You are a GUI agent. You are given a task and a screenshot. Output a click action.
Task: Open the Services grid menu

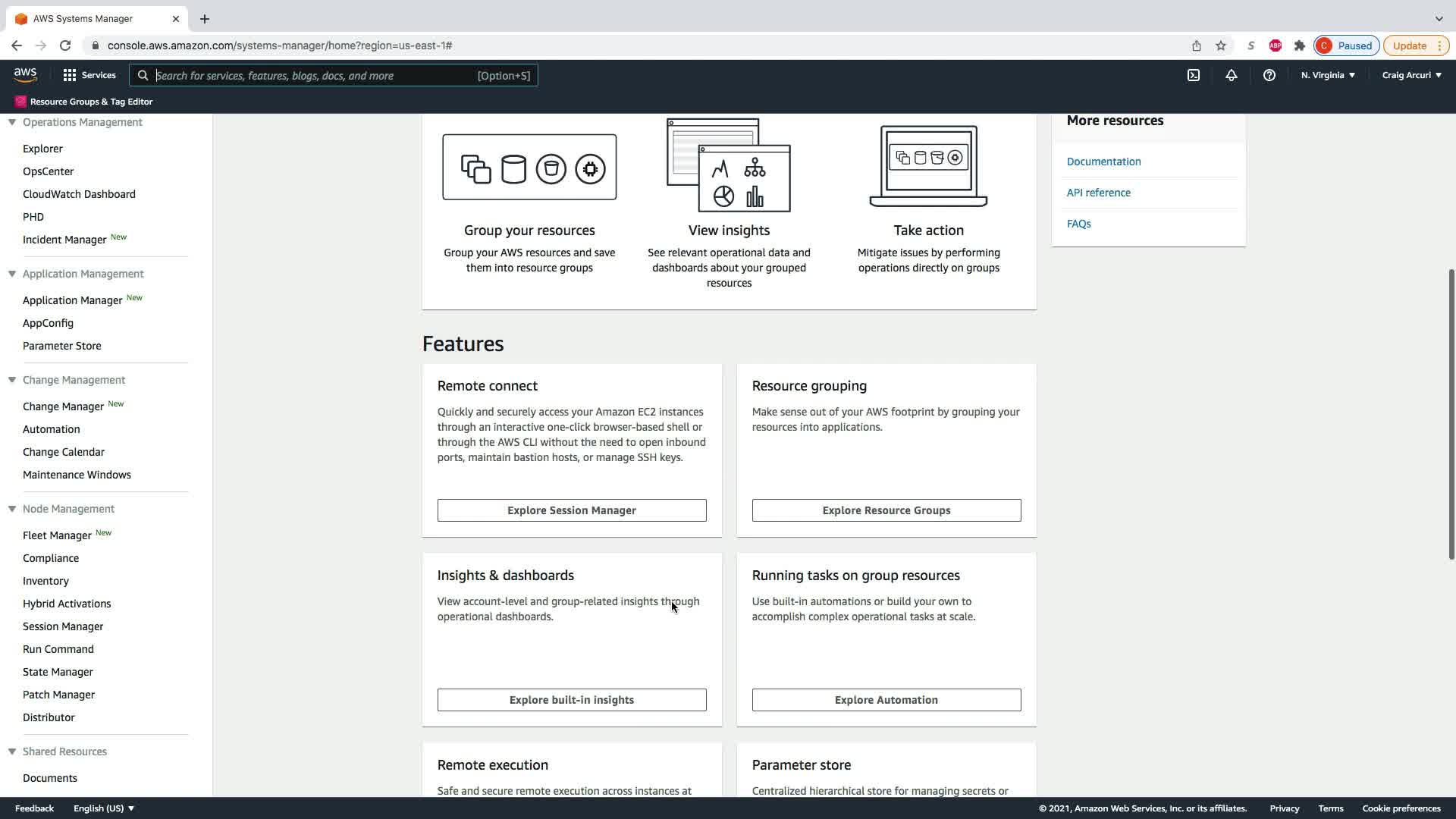pyautogui.click(x=89, y=75)
